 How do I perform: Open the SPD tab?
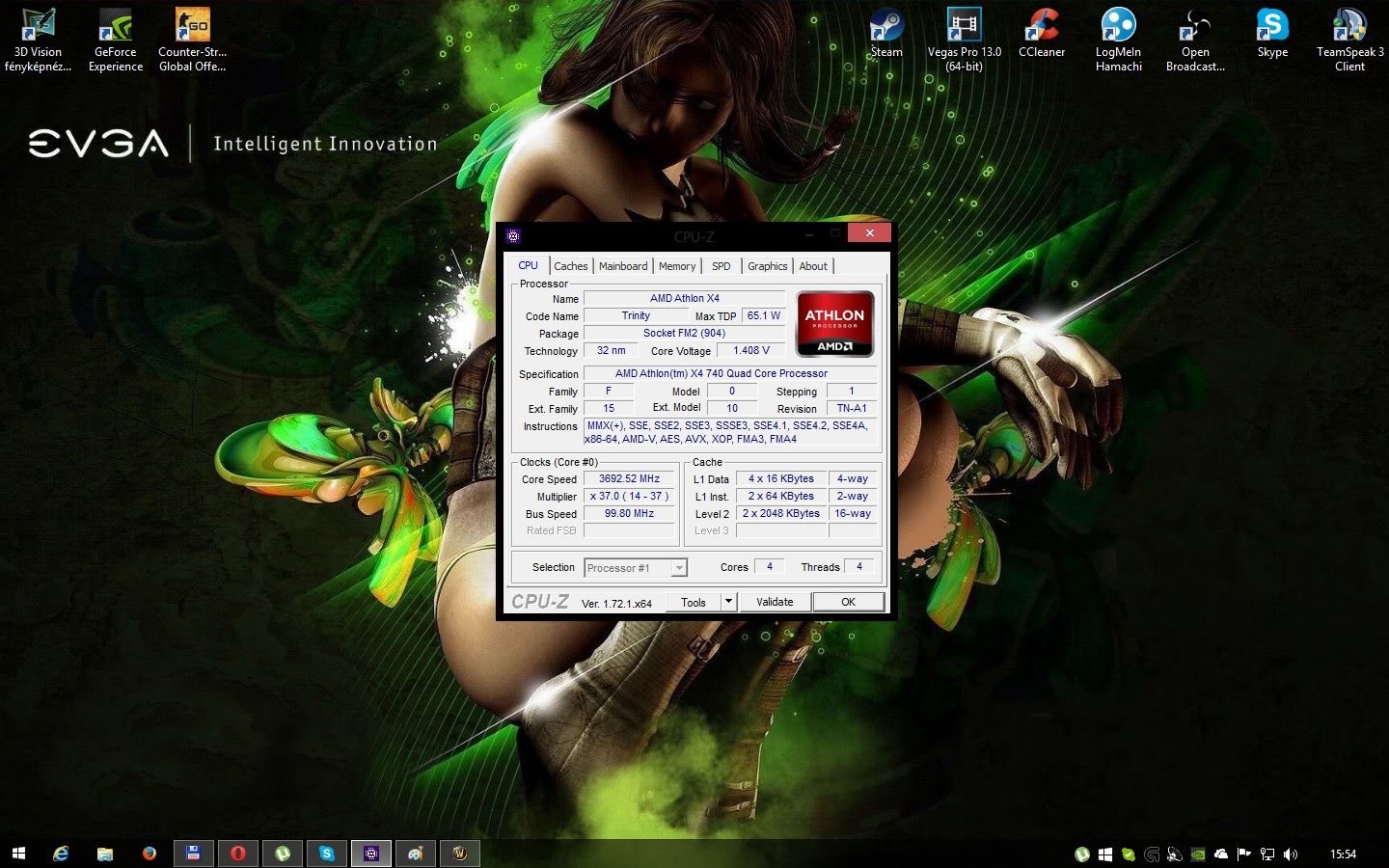click(721, 266)
